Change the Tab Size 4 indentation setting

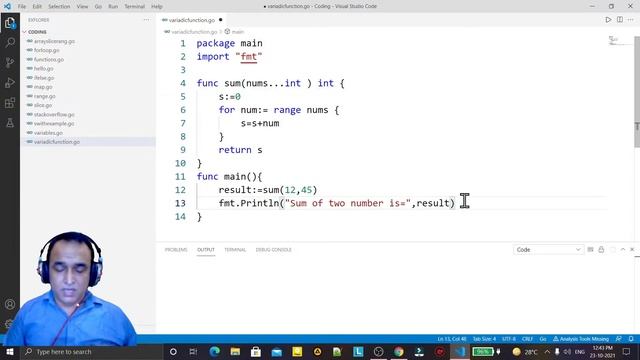coord(484,339)
